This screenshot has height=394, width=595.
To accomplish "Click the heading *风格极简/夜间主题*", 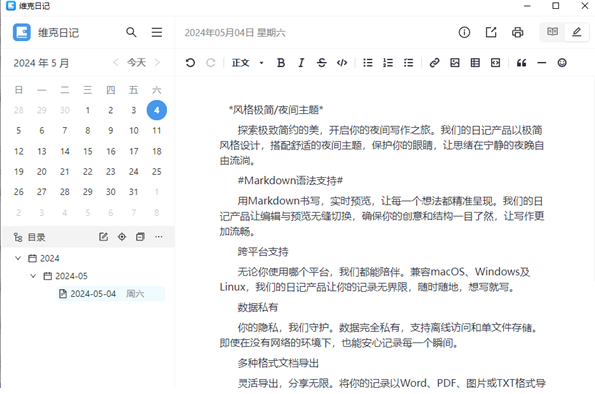I will coord(276,110).
